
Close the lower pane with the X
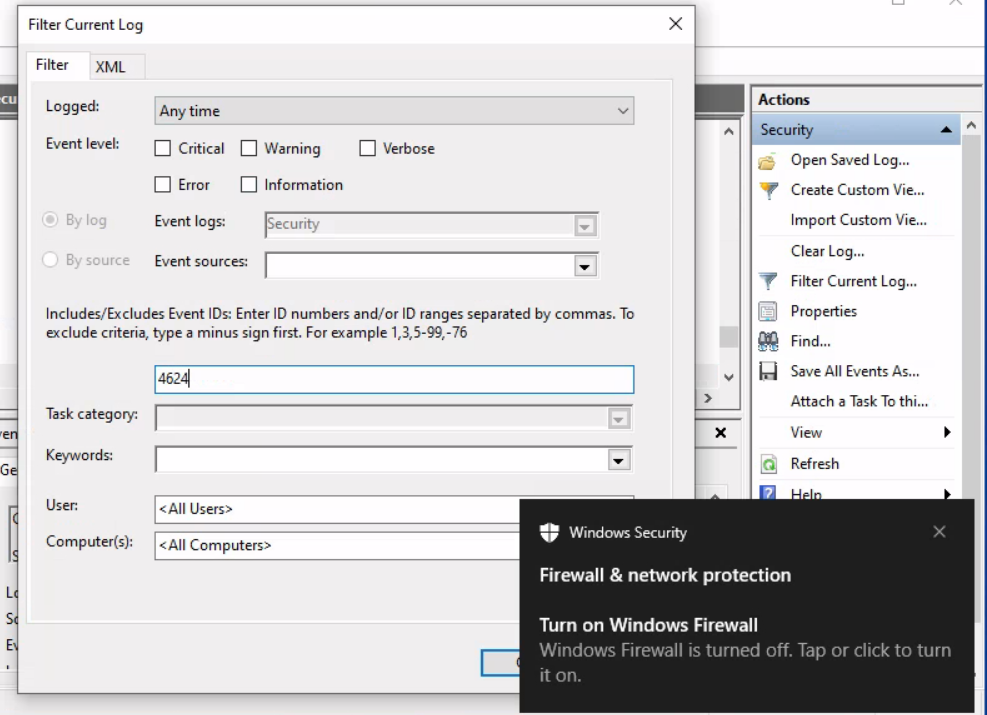(x=721, y=432)
